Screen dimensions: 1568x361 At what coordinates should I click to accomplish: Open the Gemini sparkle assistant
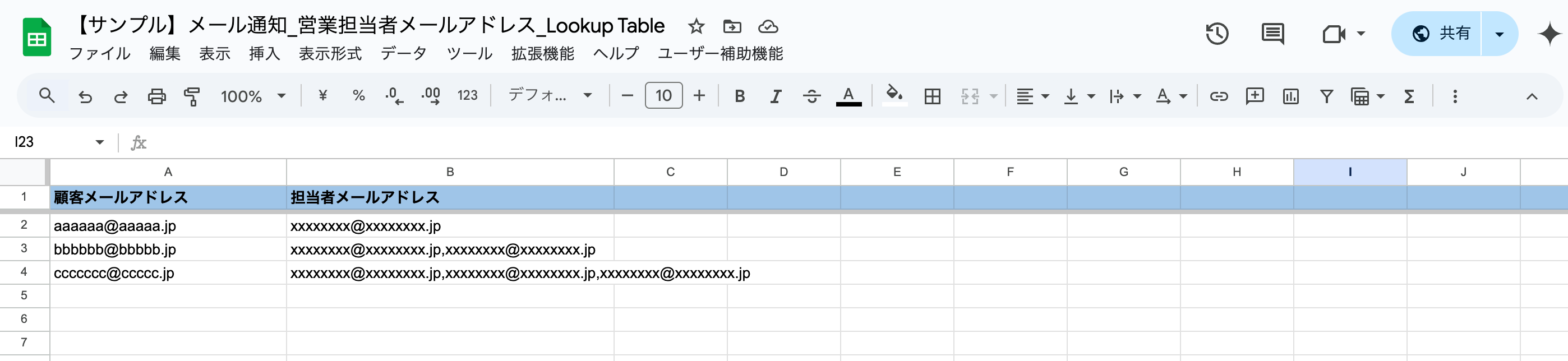(x=1548, y=34)
